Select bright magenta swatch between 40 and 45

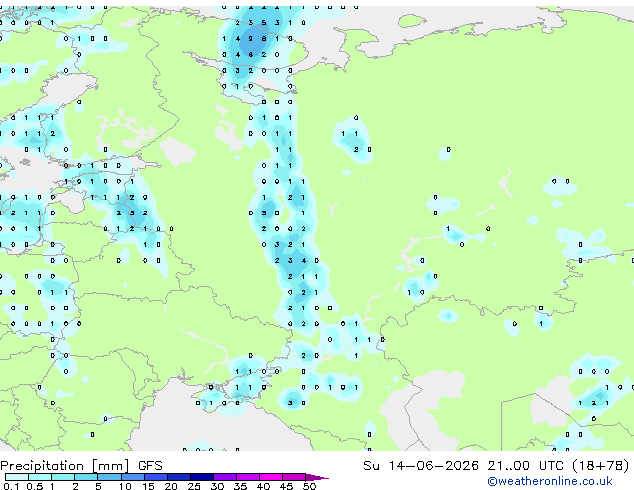coord(271,477)
